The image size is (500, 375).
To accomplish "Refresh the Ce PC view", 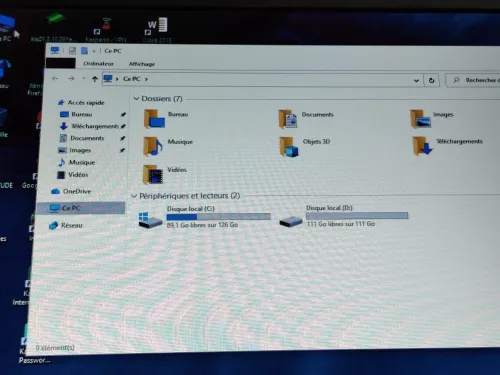I will tap(431, 80).
